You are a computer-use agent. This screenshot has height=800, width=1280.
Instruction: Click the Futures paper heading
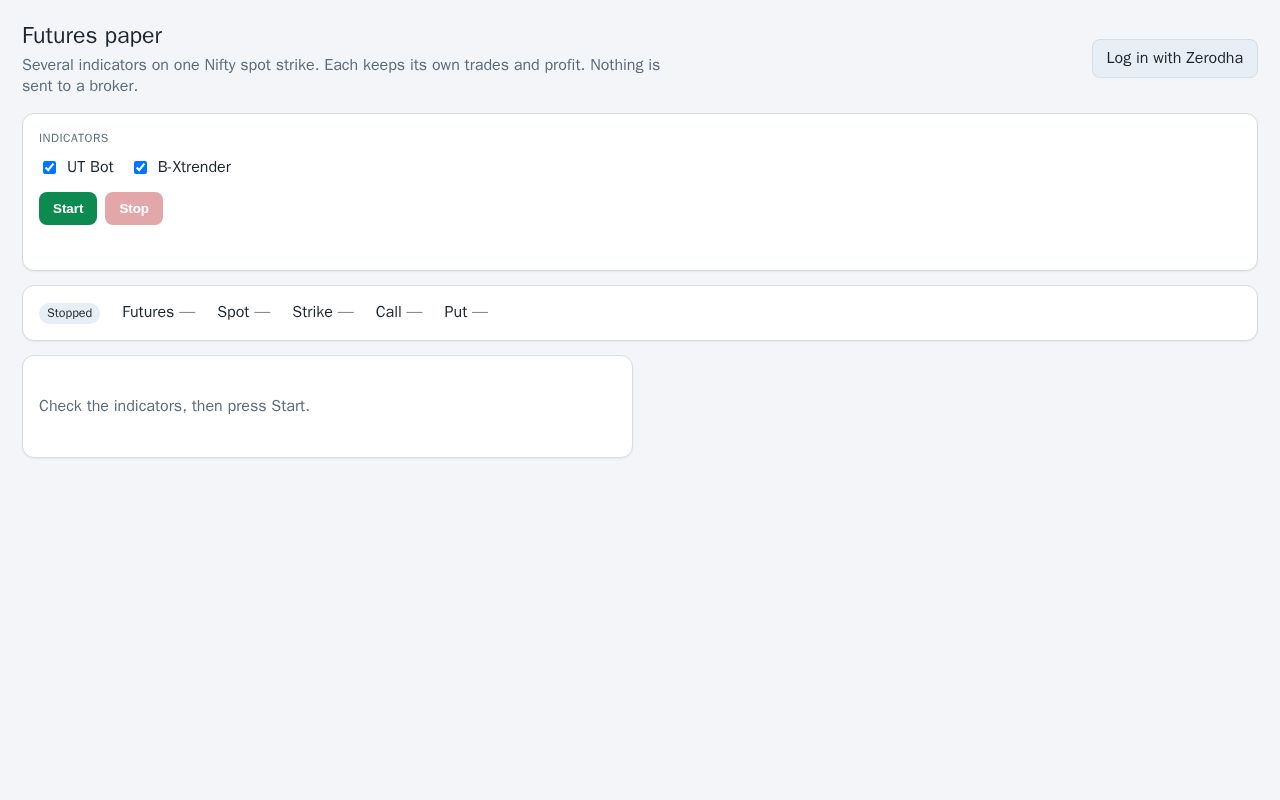92,35
